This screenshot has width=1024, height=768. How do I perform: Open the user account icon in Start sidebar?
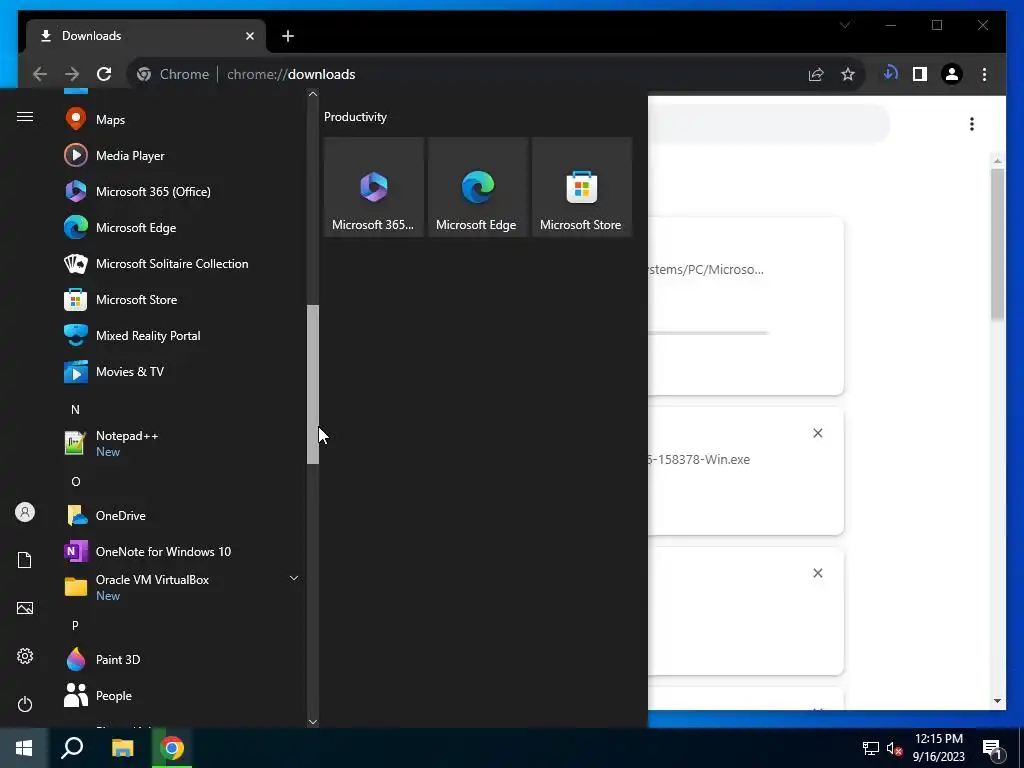click(x=25, y=512)
